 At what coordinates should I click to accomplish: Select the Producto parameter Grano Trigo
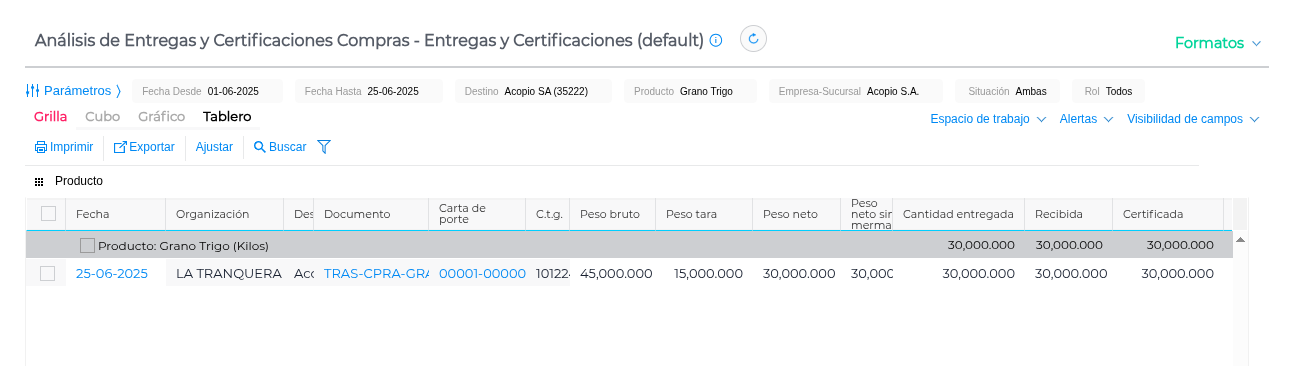(x=690, y=91)
